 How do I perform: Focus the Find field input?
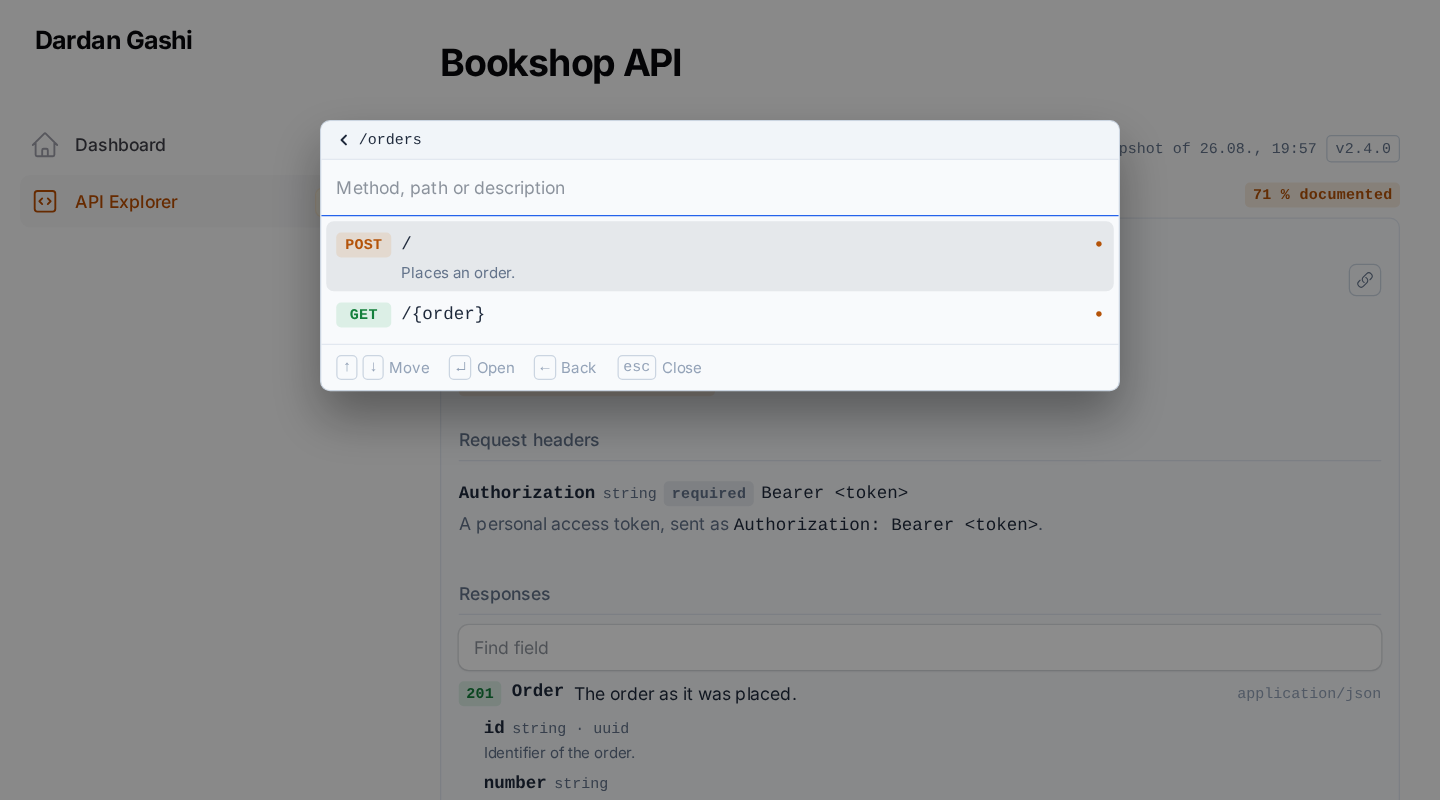coord(920,648)
